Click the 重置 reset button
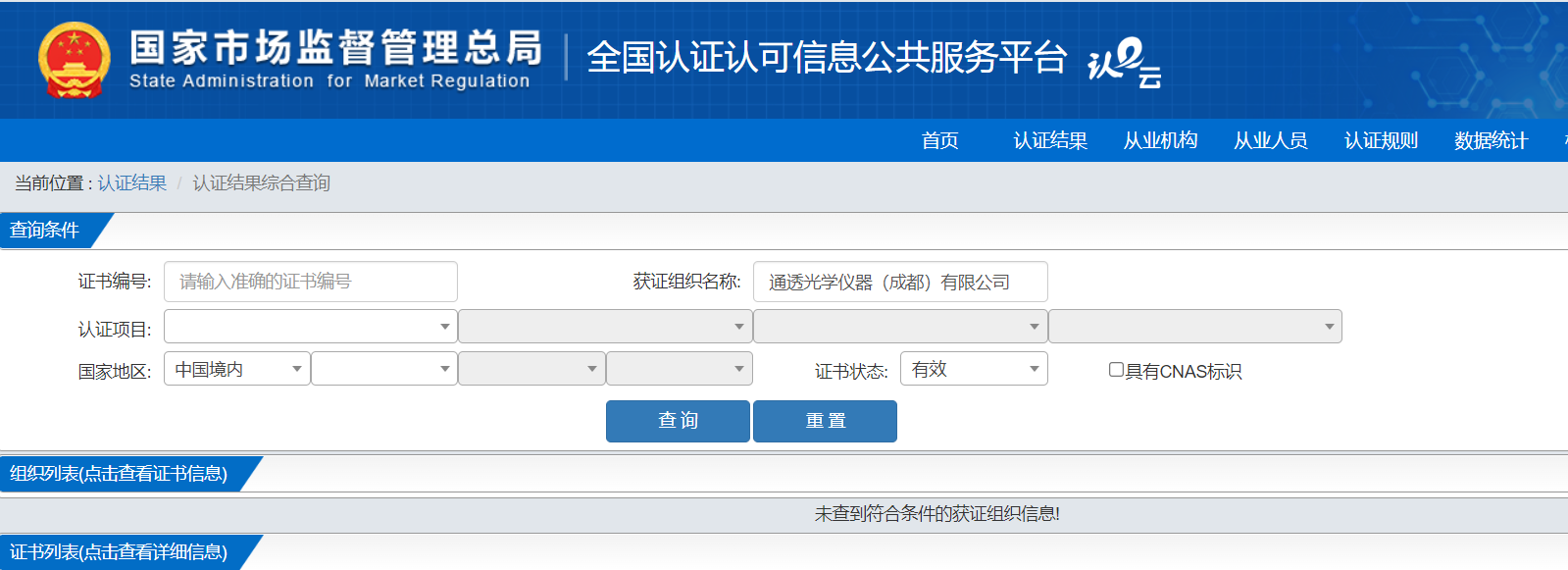Viewport: 1568px width, 570px height. [825, 421]
